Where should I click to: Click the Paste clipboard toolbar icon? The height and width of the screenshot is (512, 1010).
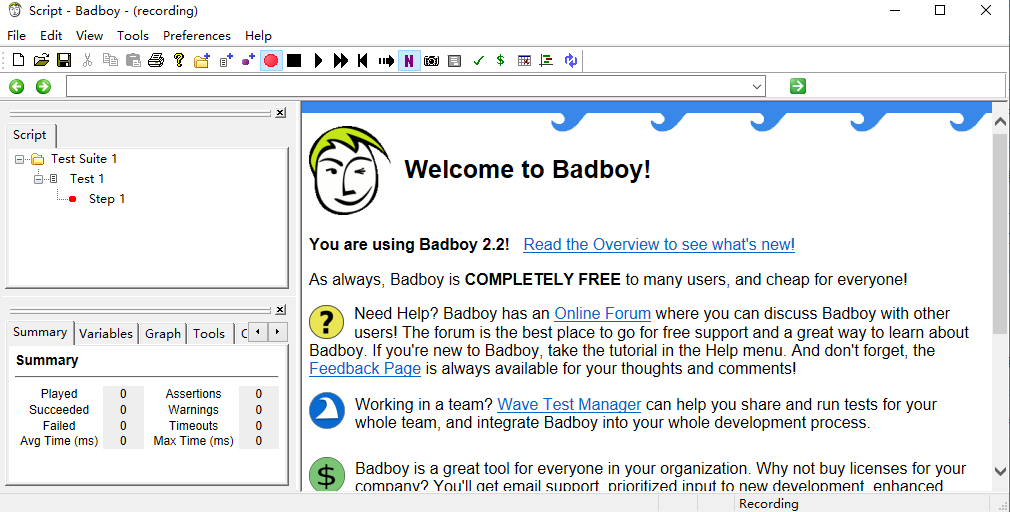point(133,61)
